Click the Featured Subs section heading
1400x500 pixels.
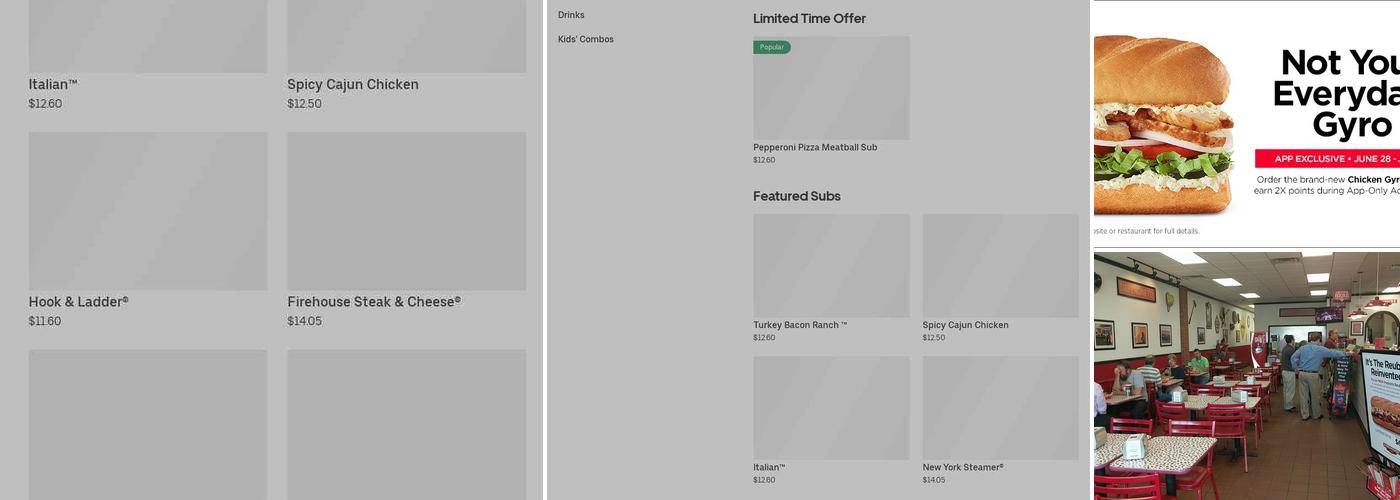[796, 196]
